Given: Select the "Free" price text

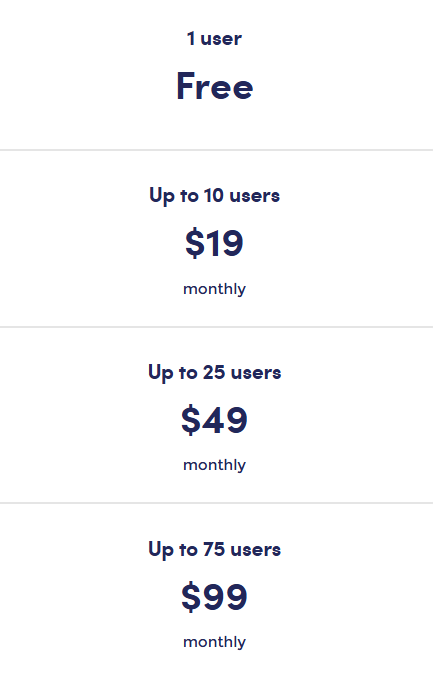Looking at the screenshot, I should coord(215,86).
